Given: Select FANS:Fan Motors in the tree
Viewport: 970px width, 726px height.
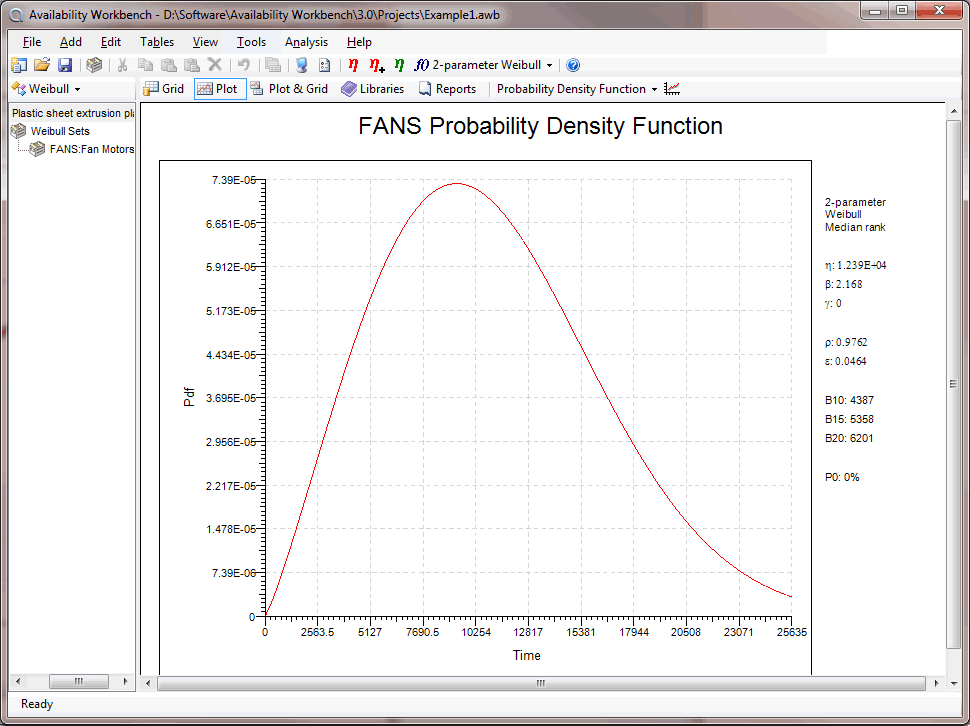Looking at the screenshot, I should [91, 149].
